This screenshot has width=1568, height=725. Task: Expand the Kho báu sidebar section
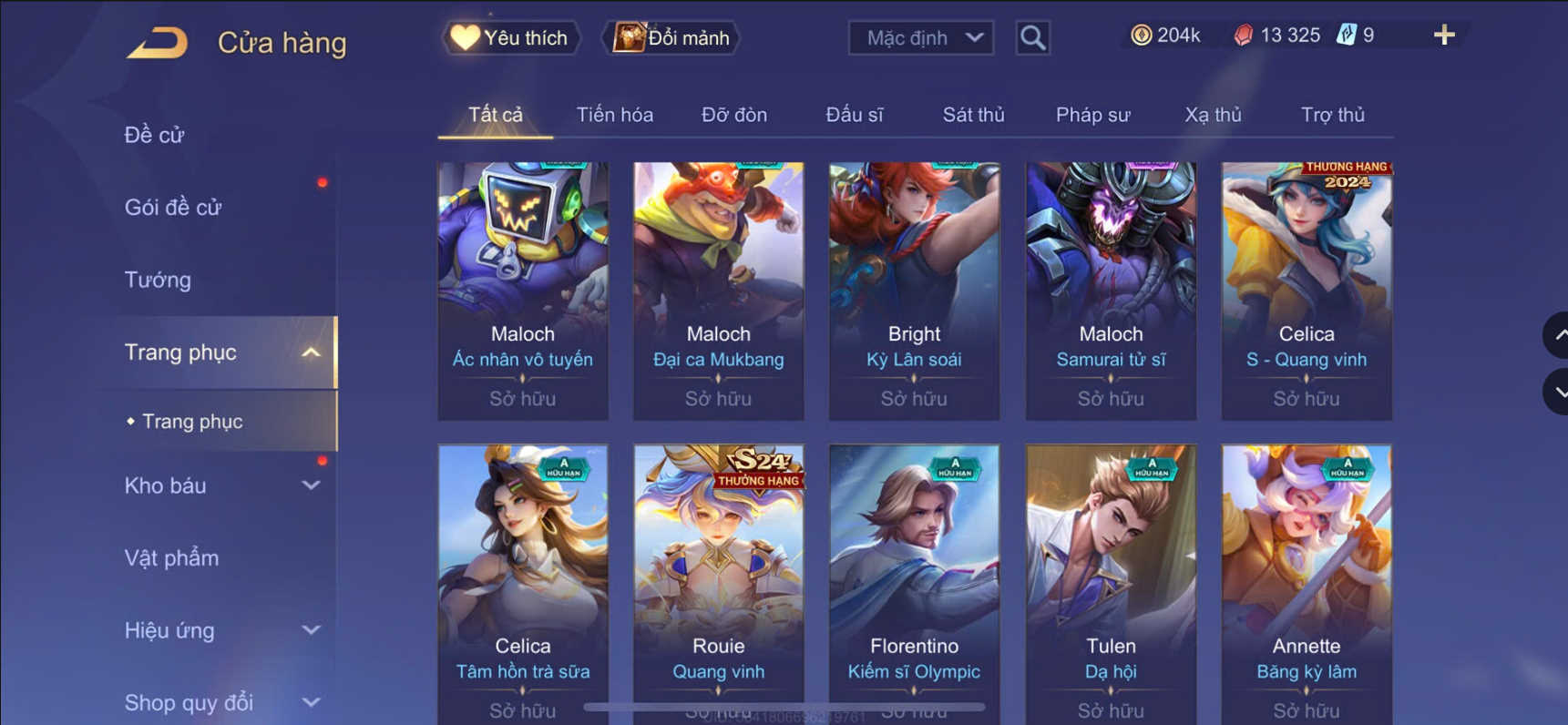311,485
